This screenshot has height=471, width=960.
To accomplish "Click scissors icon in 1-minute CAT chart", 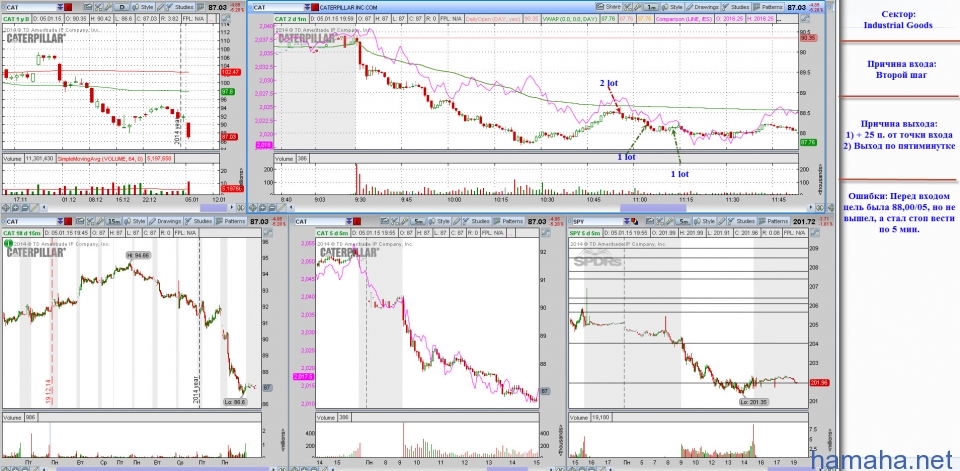I will pos(627,7).
